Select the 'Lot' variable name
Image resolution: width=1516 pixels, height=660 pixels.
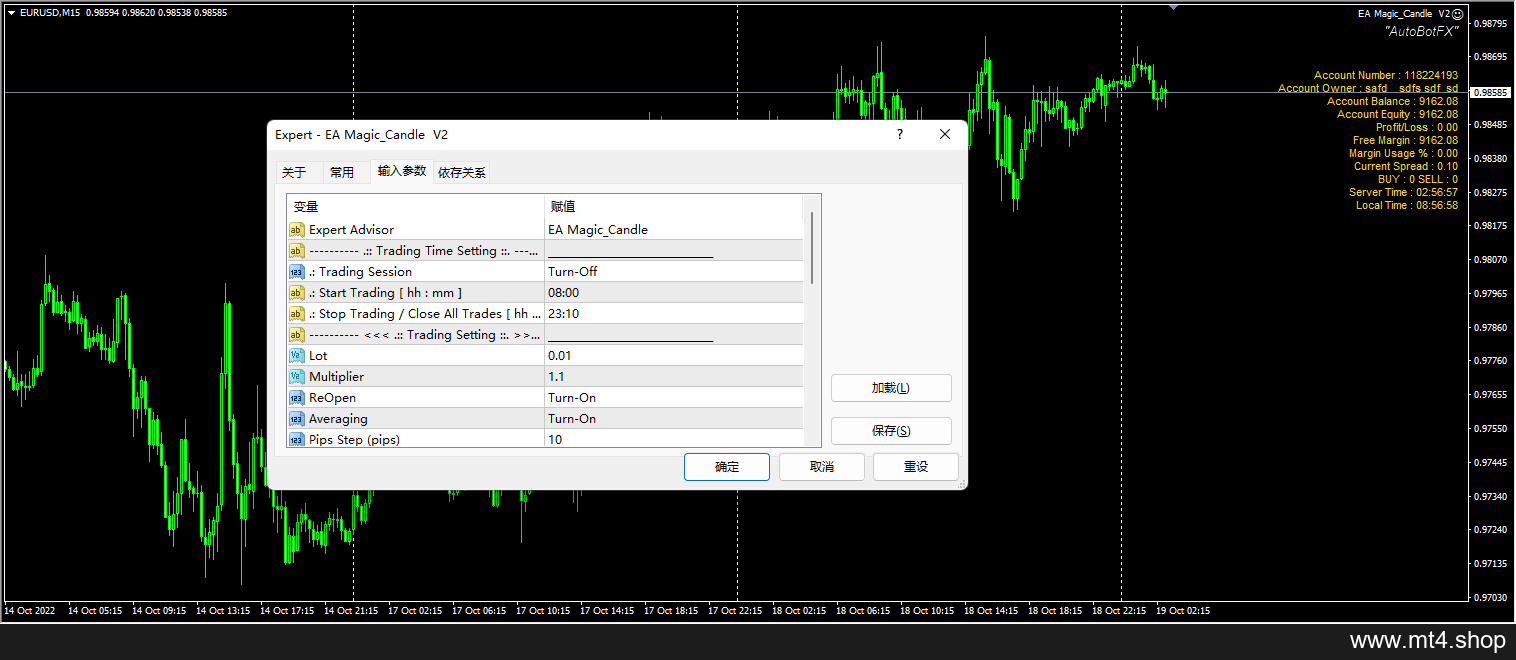pyautogui.click(x=318, y=356)
